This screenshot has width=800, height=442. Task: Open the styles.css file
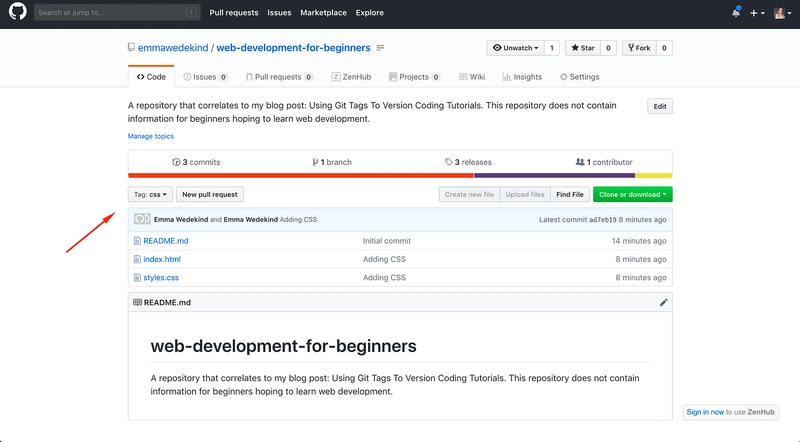(x=161, y=278)
